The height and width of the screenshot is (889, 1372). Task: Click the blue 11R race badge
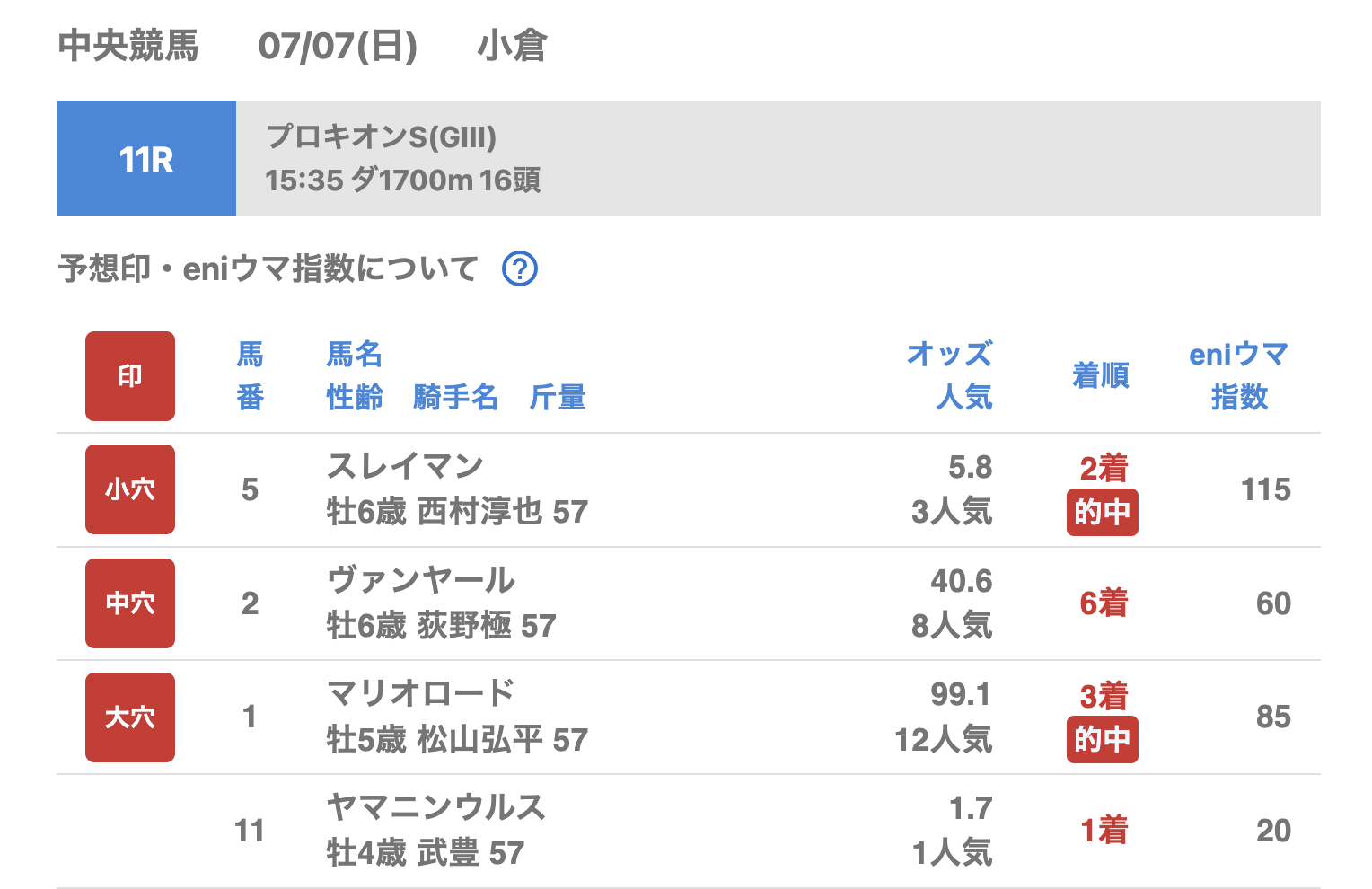coord(146,159)
